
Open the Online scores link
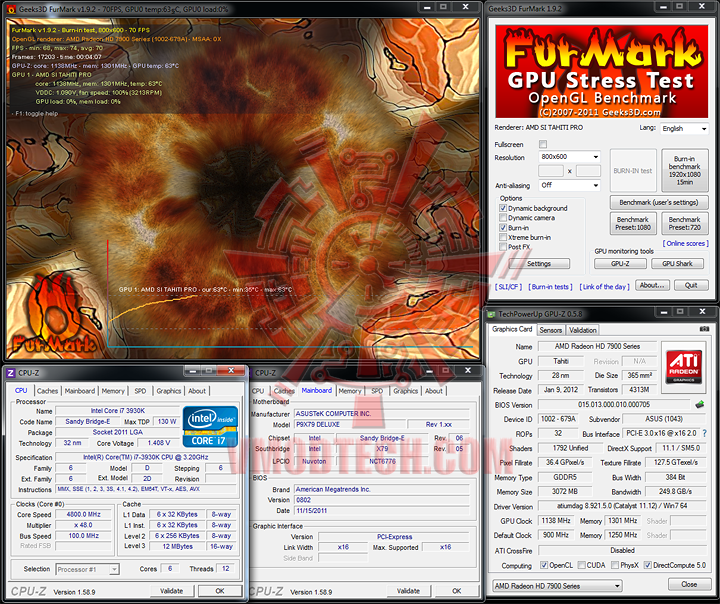(685, 243)
